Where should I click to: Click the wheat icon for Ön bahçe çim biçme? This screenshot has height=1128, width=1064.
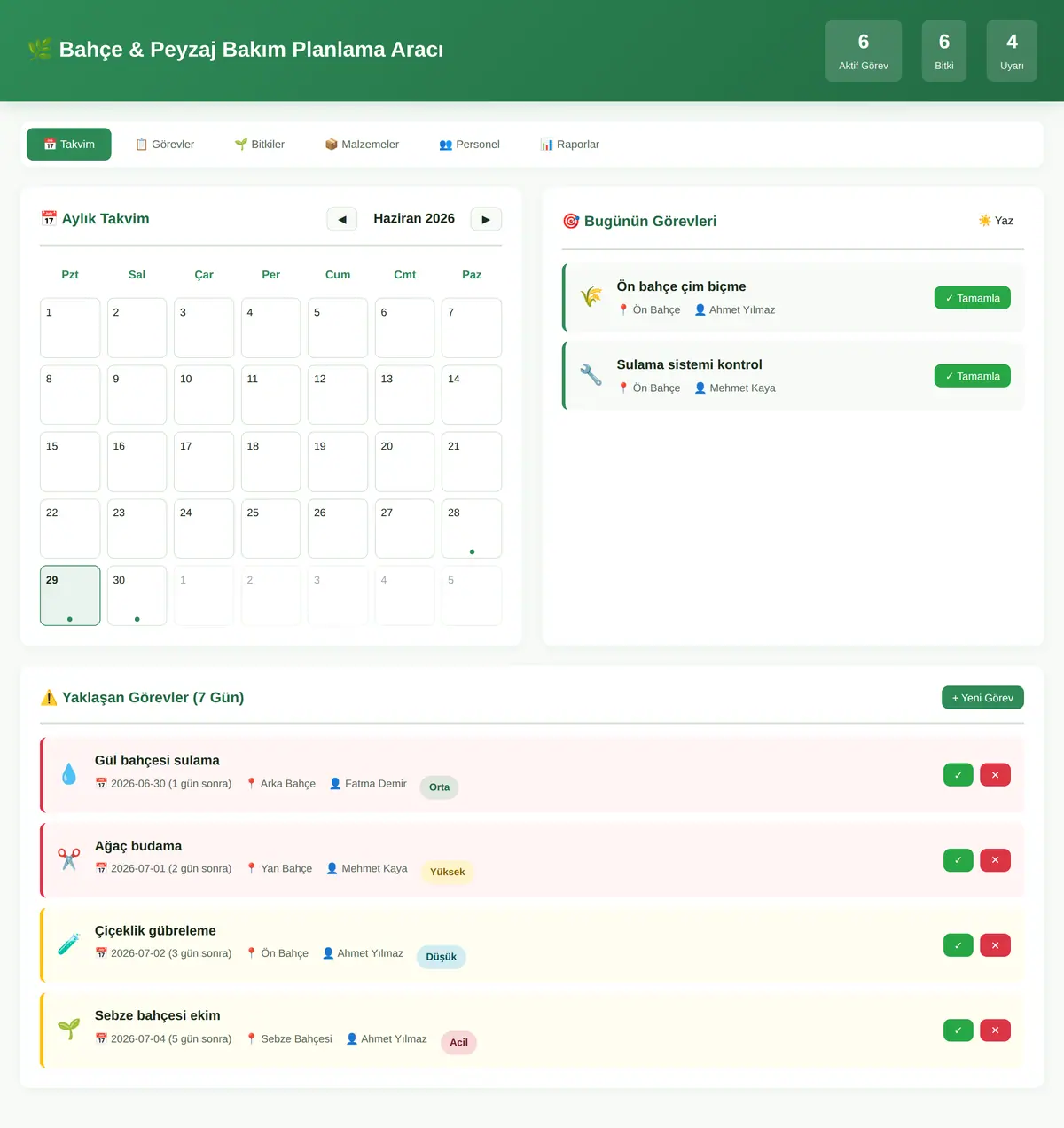(591, 297)
